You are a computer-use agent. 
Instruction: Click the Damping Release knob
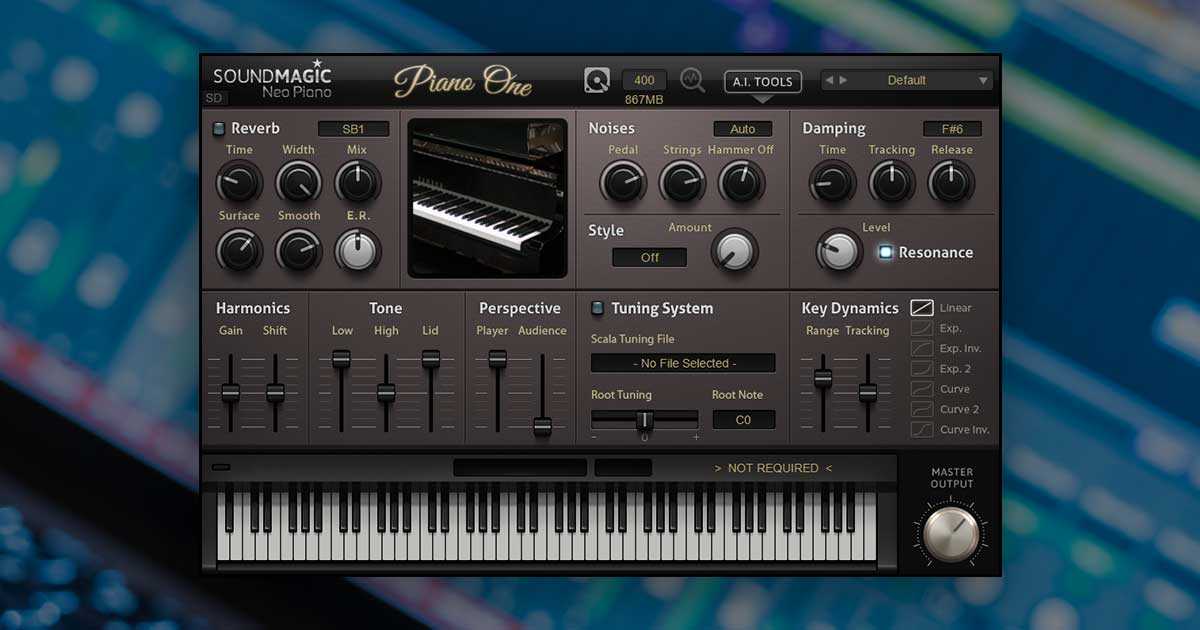[x=951, y=182]
